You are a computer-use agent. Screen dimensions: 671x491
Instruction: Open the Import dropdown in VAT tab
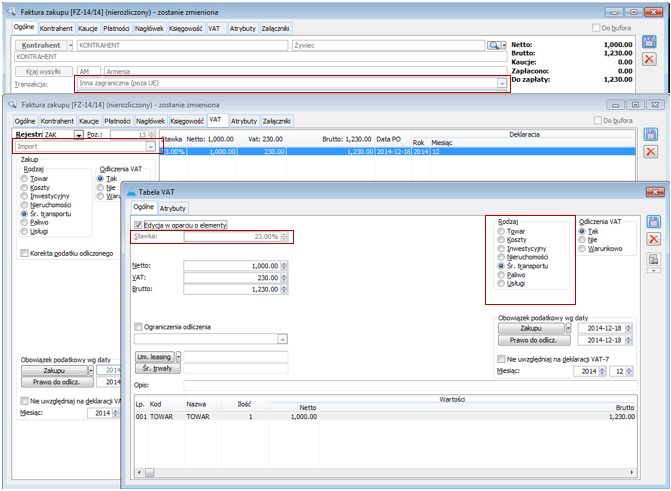click(151, 146)
